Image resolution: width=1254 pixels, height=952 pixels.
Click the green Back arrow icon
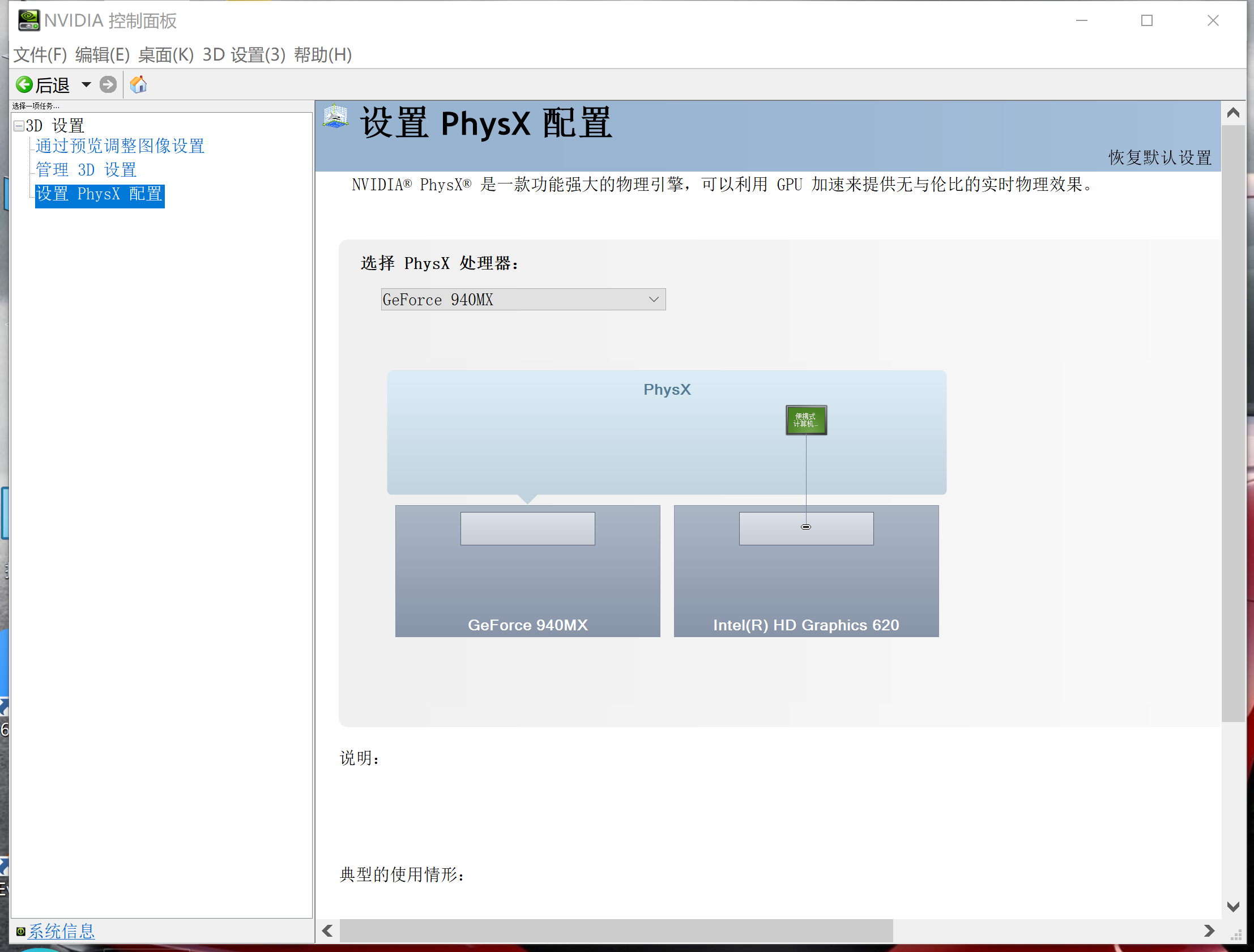coord(24,85)
